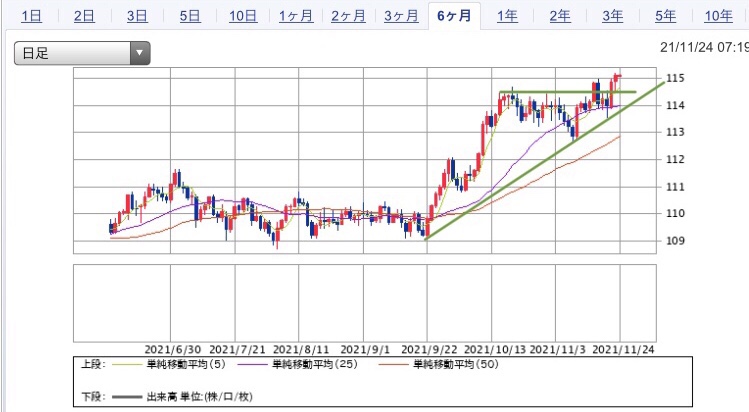
Task: Click the 2021/9/22 date axis label
Action: (x=429, y=349)
